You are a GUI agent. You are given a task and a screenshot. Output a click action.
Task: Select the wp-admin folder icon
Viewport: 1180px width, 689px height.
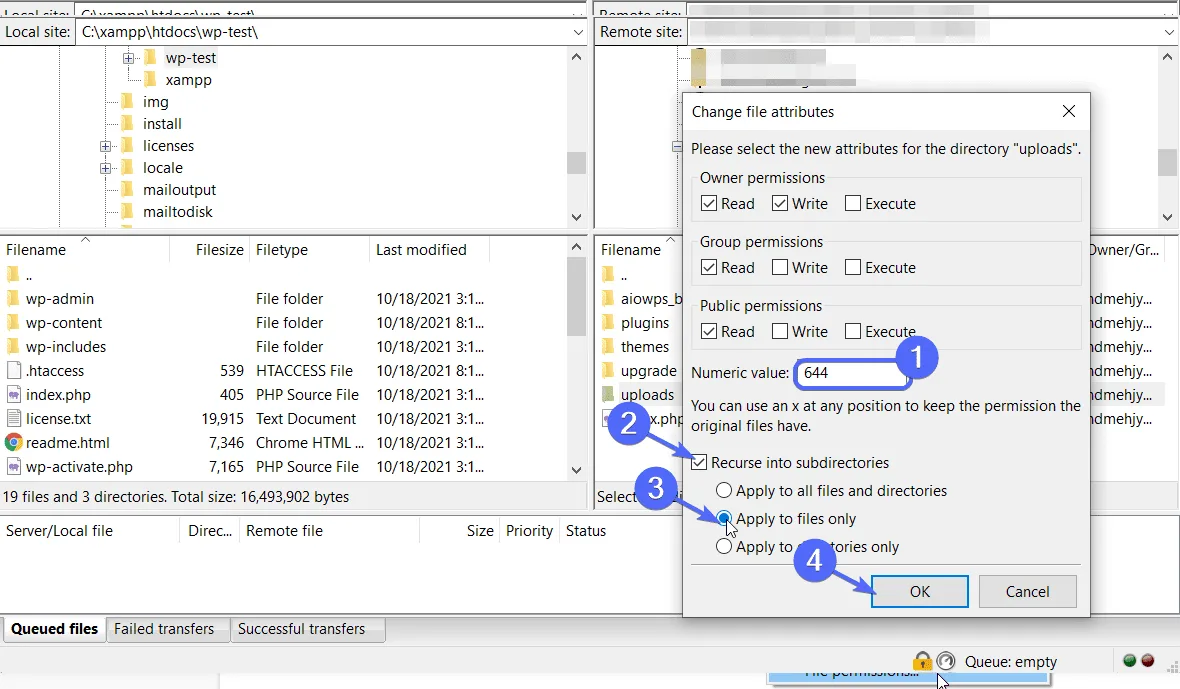click(14, 299)
